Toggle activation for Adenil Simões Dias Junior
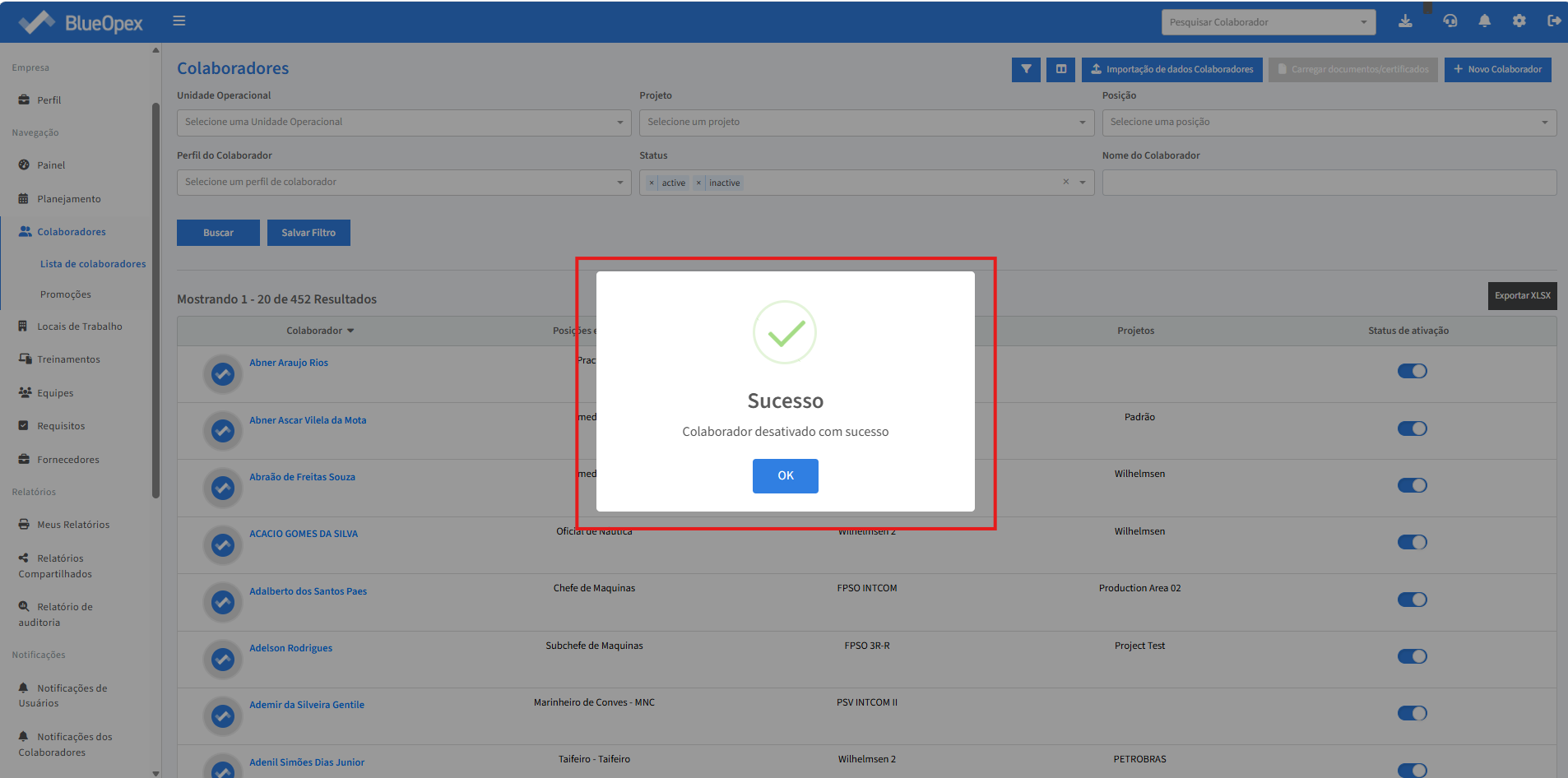Screen dimensions: 1568x778 [1412, 771]
